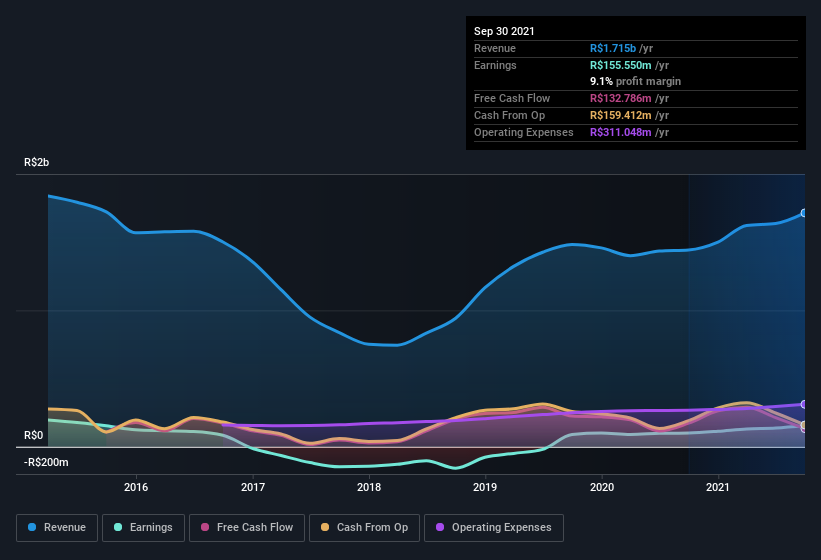Click the R$2b y-axis label
The image size is (821, 560).
pyautogui.click(x=37, y=162)
